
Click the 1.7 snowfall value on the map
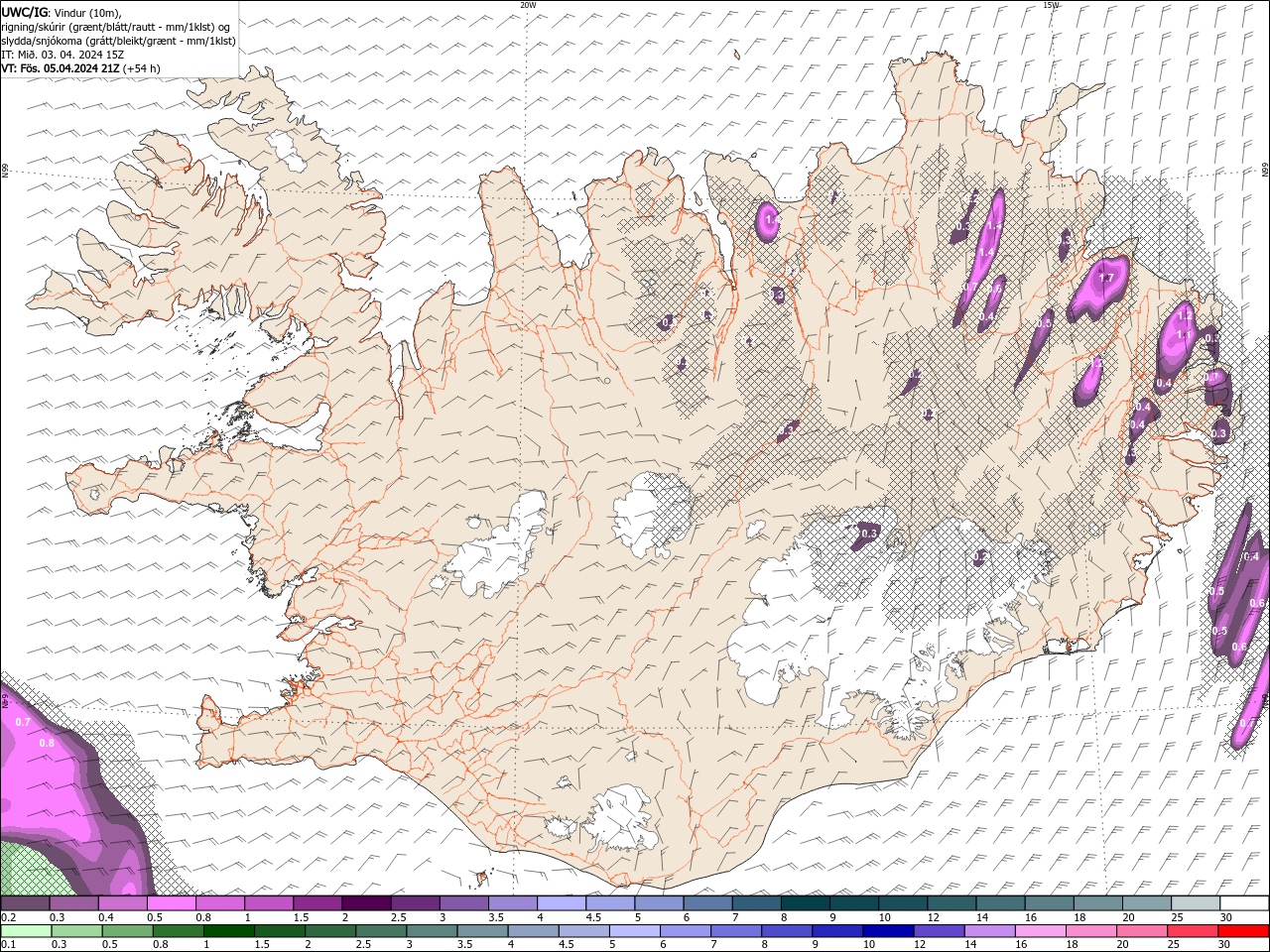[1105, 279]
